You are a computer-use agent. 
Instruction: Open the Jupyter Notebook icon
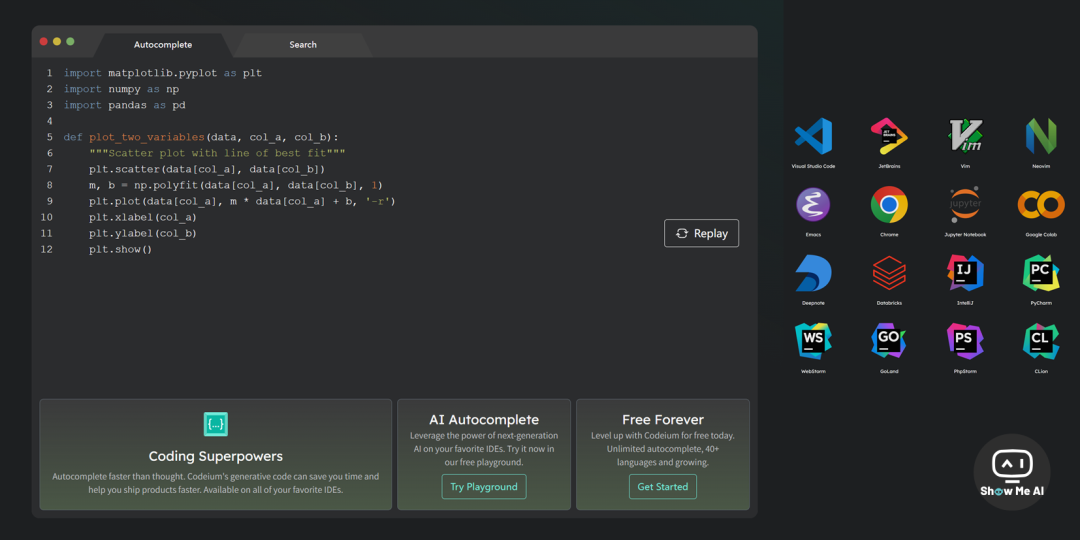coord(965,205)
